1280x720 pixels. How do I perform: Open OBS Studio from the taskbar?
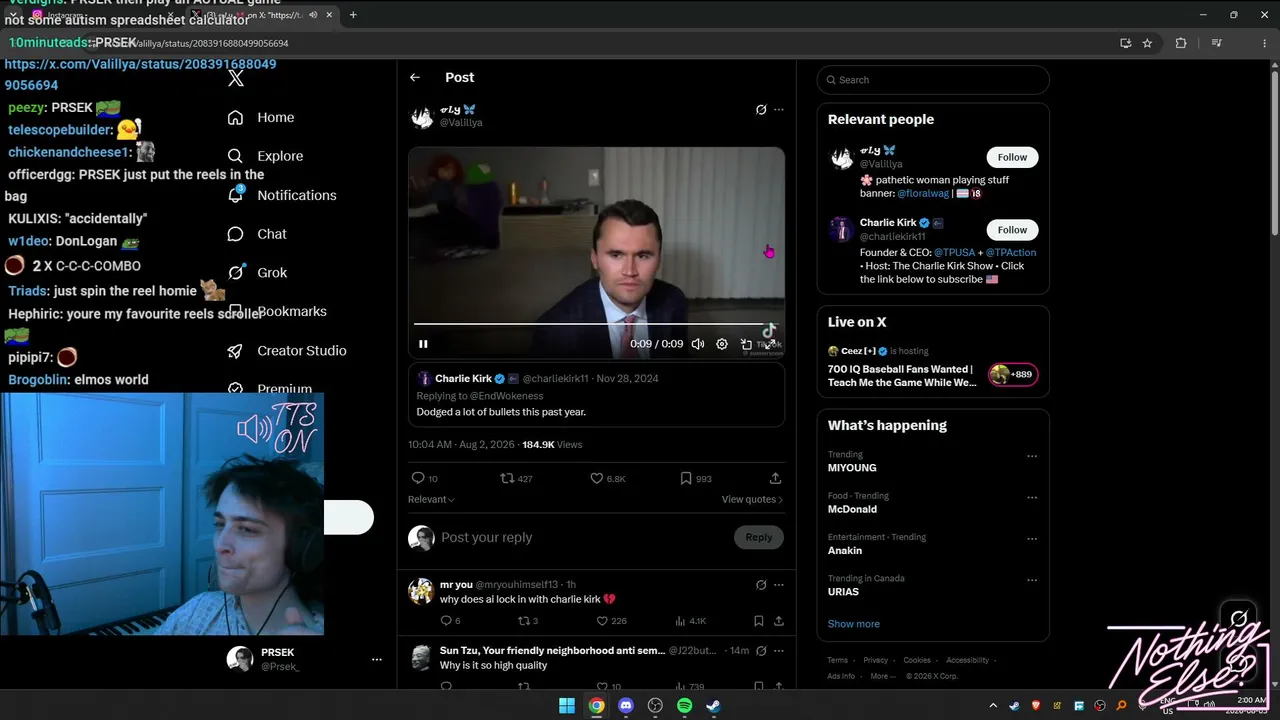coord(655,706)
